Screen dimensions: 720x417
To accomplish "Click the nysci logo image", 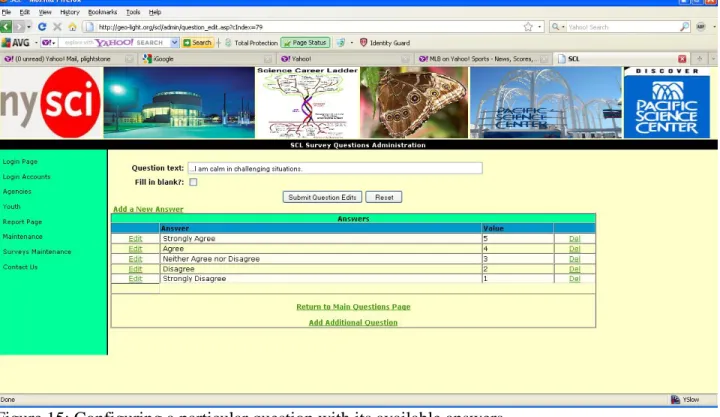I will (x=51, y=102).
